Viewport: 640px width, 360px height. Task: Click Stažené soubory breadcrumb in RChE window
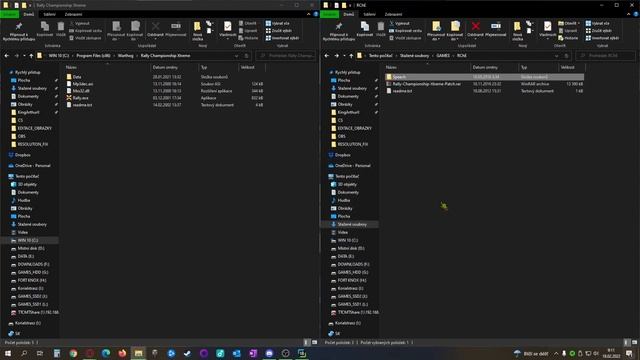pos(414,56)
